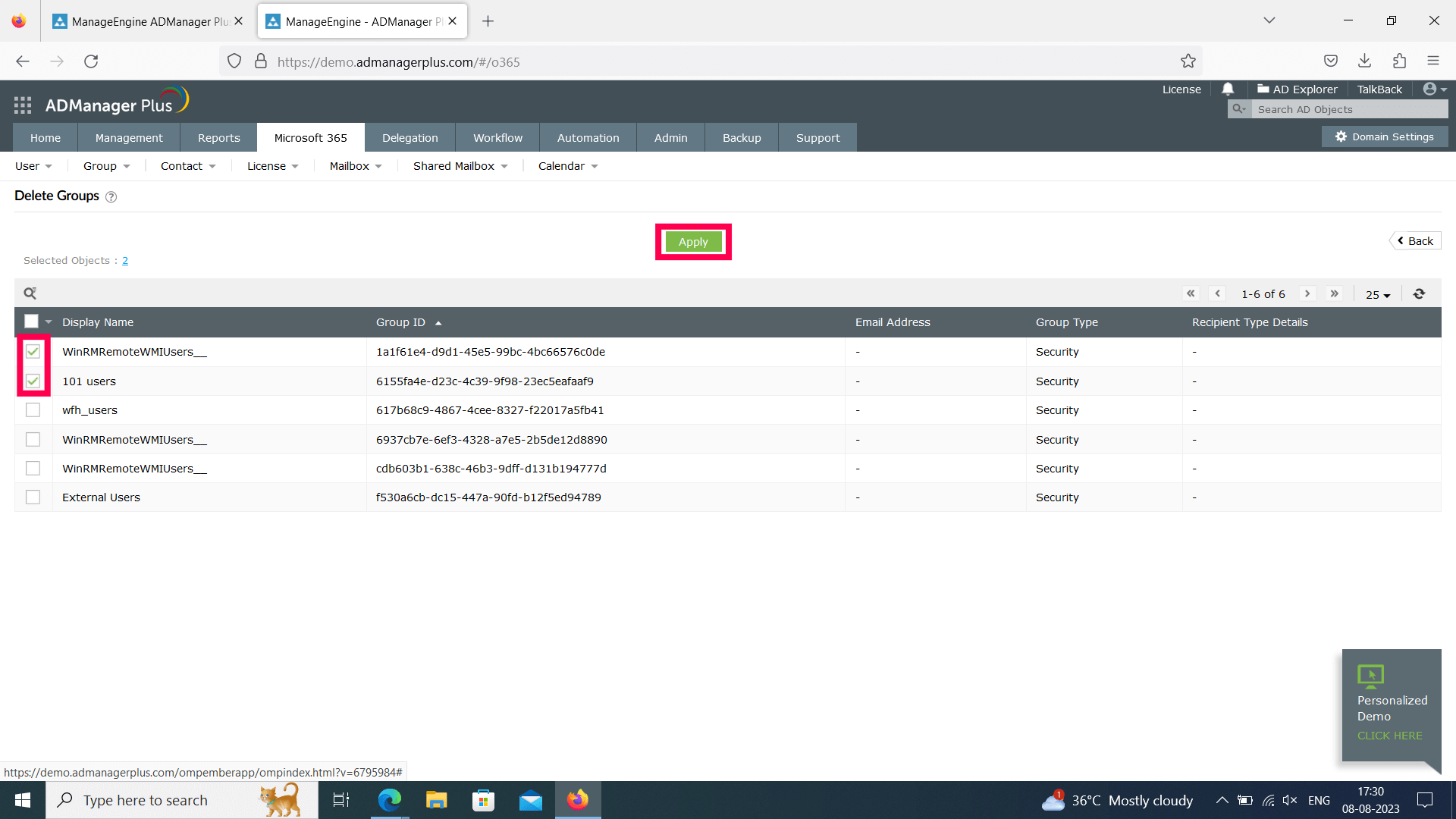Click the green Apply button
The width and height of the screenshot is (1456, 819).
[693, 242]
